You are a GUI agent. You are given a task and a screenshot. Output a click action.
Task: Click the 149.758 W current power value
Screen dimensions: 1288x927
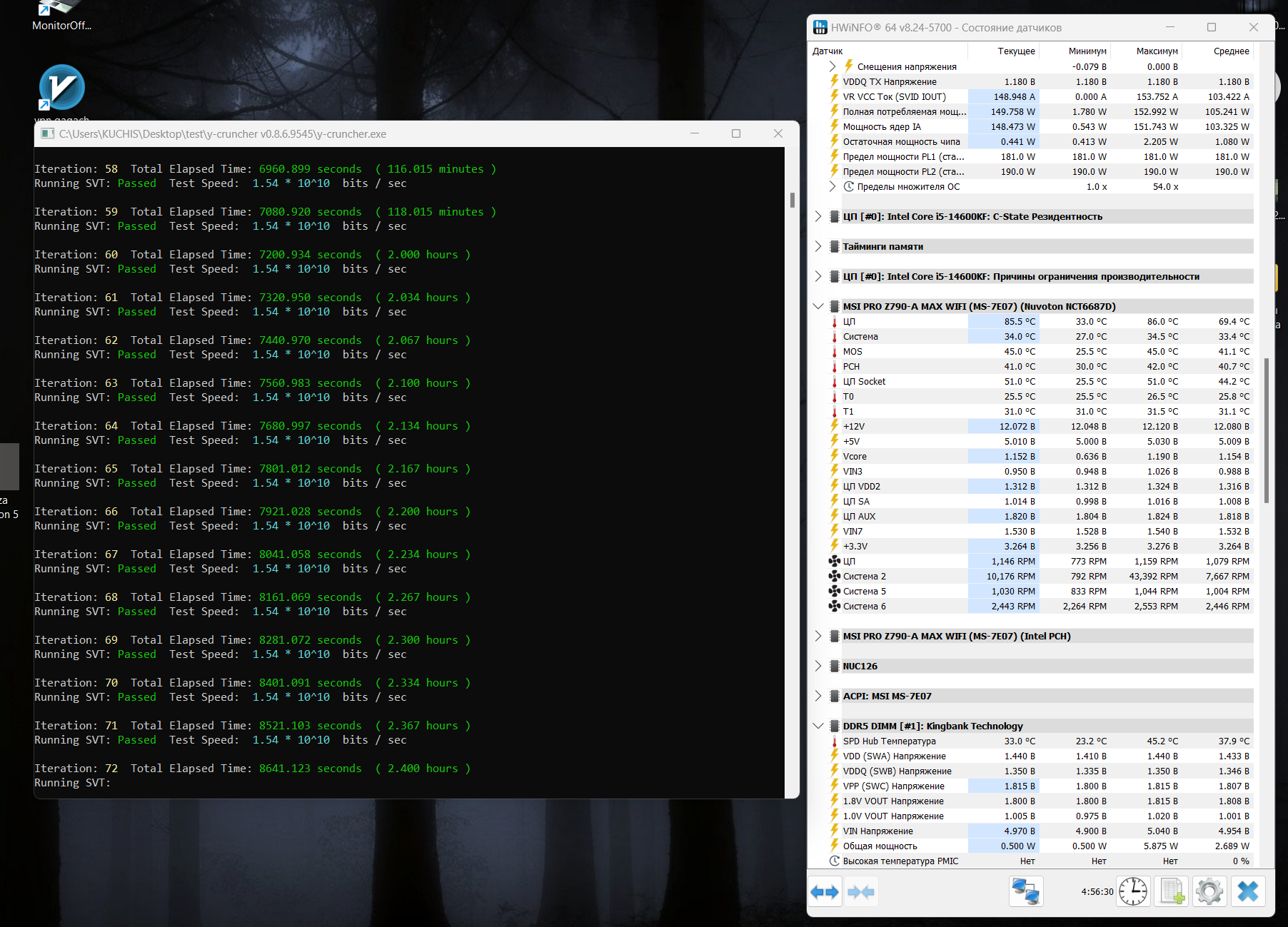click(x=1012, y=111)
